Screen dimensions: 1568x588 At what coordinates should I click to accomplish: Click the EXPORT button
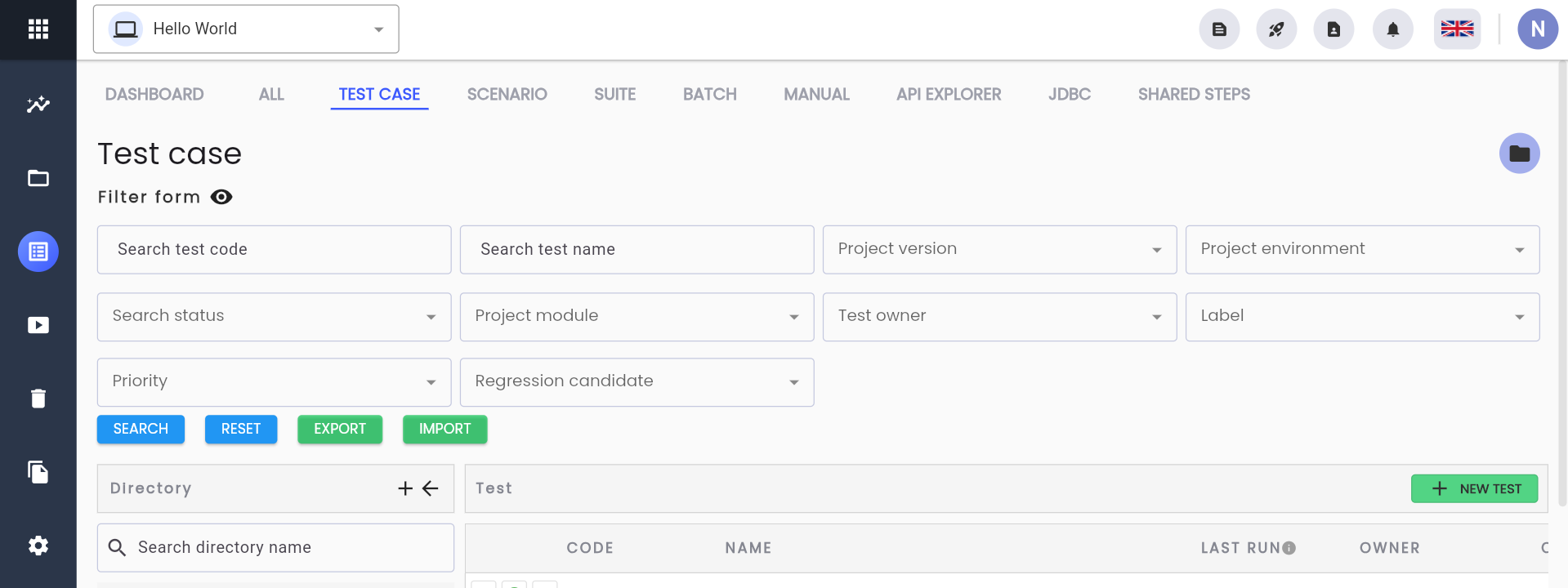(340, 430)
